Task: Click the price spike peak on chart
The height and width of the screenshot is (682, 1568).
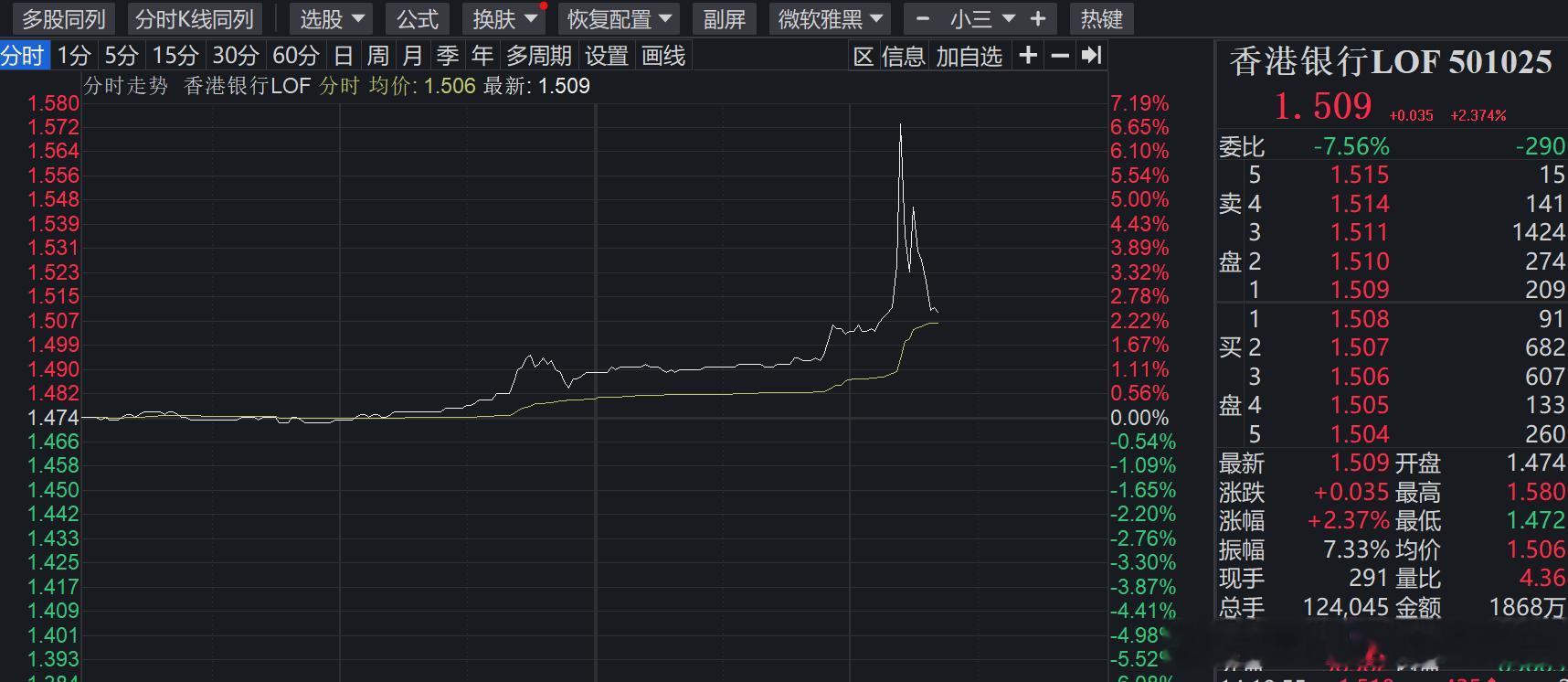Action: coord(900,126)
